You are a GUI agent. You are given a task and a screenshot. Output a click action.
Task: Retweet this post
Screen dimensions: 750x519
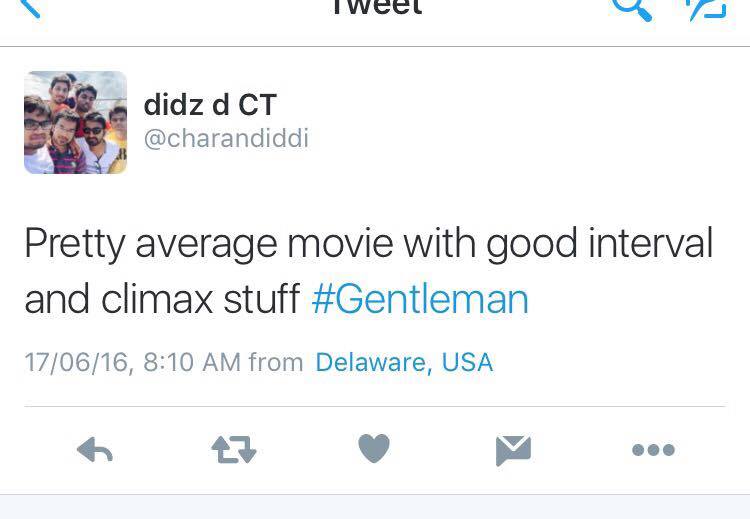[234, 451]
